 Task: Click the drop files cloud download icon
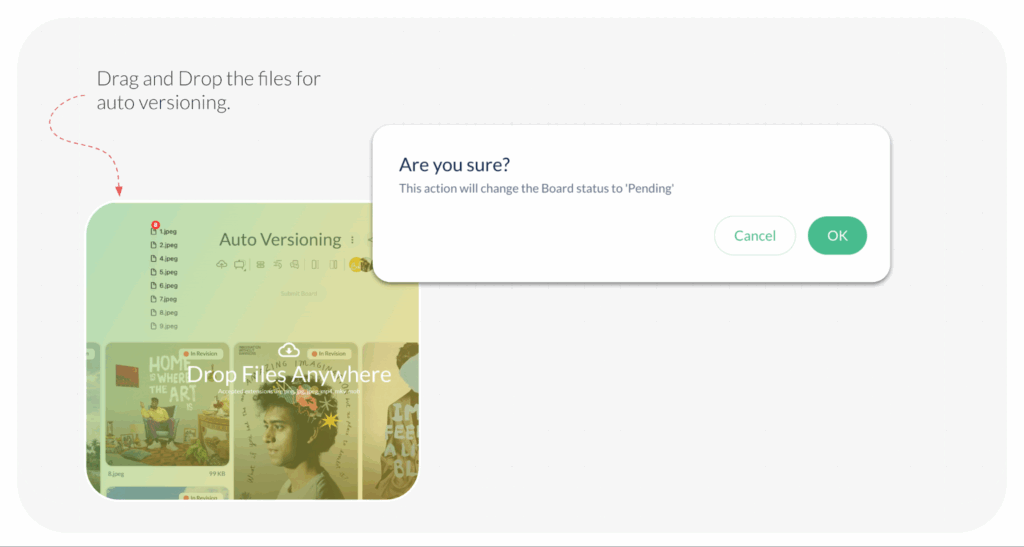point(289,350)
